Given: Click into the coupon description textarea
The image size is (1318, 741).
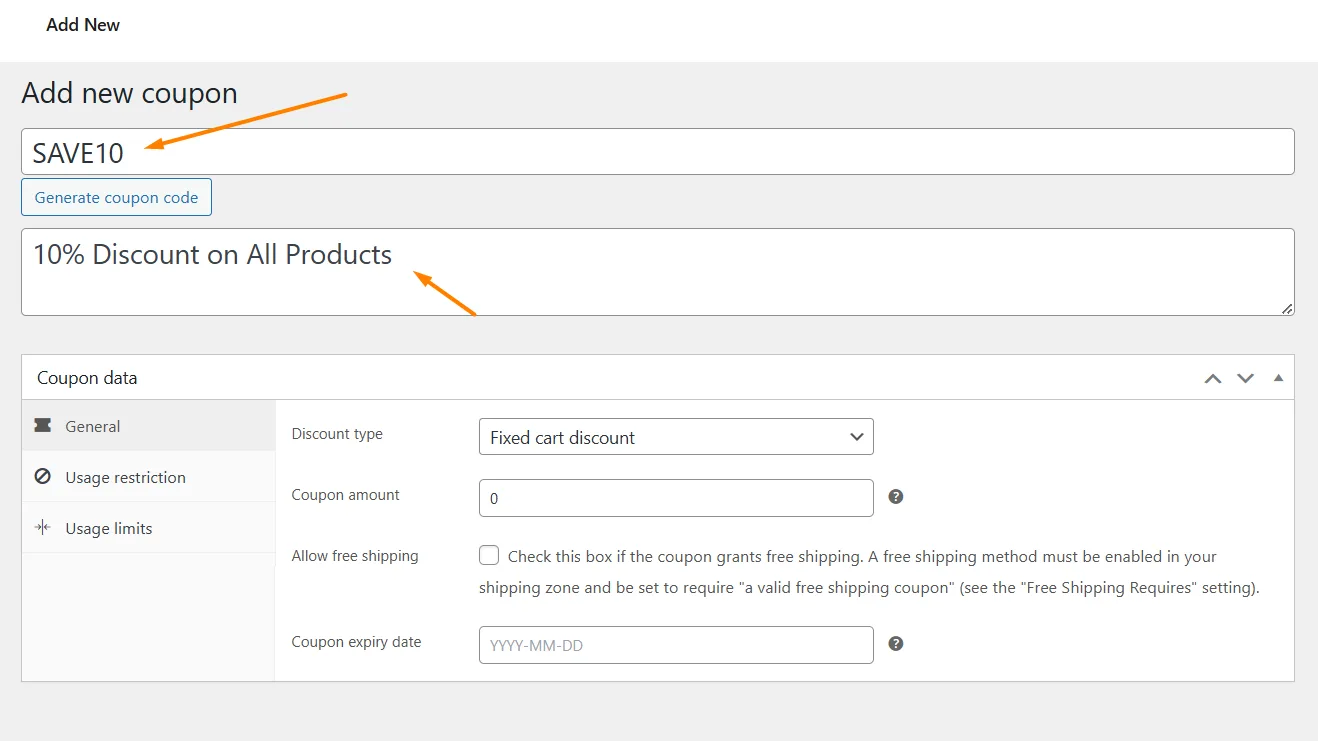Looking at the screenshot, I should (658, 272).
